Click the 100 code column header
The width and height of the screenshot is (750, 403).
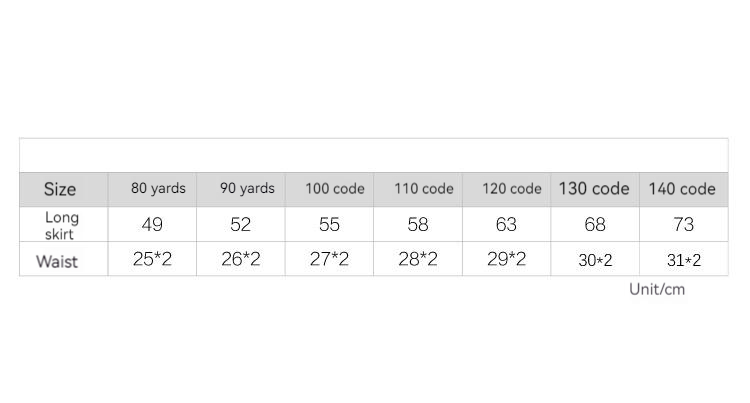tap(334, 188)
